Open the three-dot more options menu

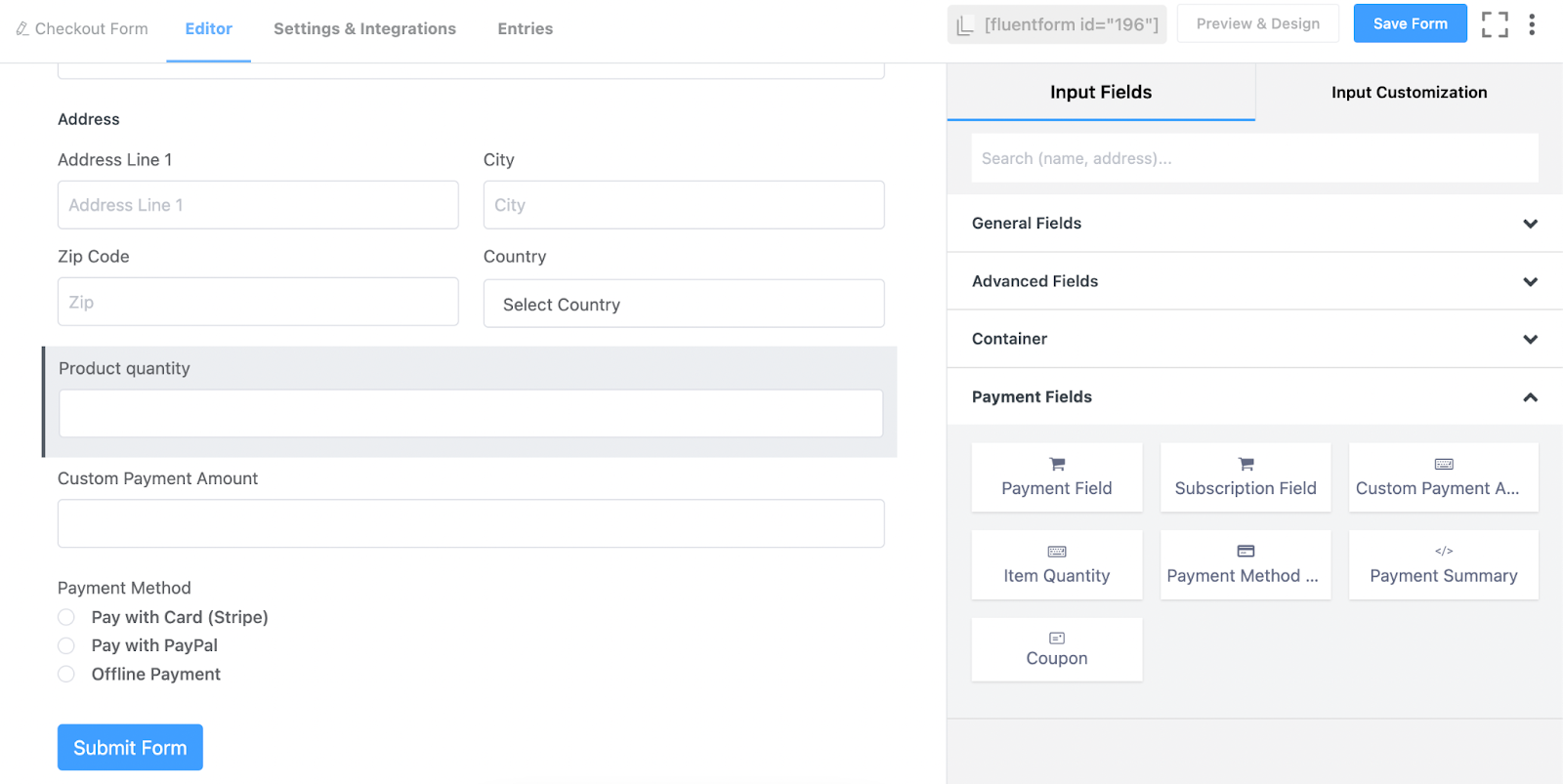coord(1532,24)
